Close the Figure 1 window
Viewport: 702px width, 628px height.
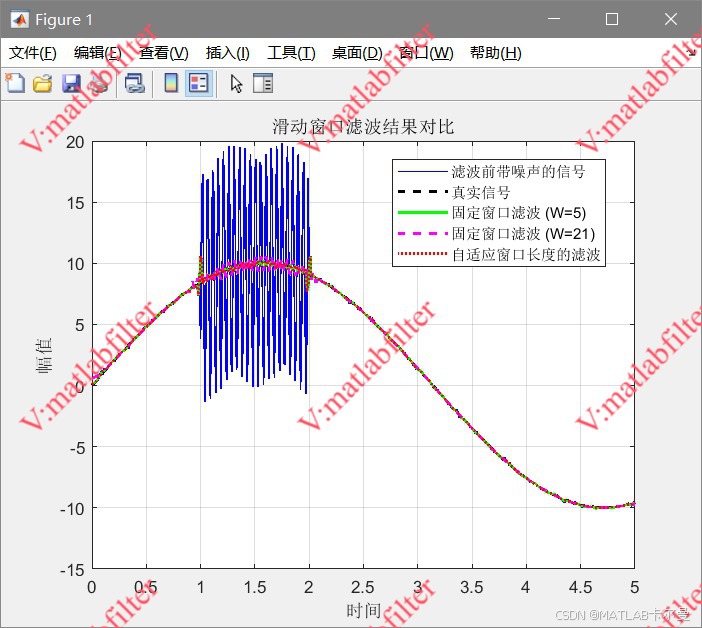(671, 19)
